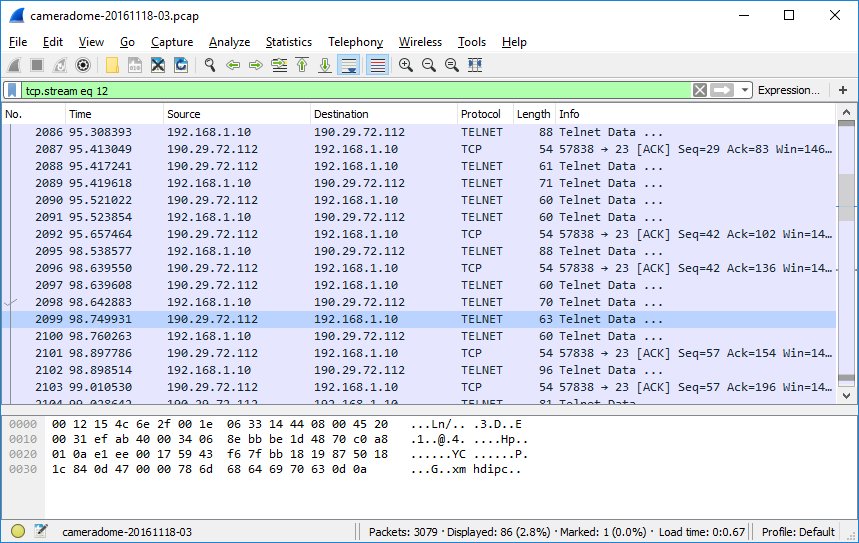
Task: Reload the capture file
Action: click(181, 65)
